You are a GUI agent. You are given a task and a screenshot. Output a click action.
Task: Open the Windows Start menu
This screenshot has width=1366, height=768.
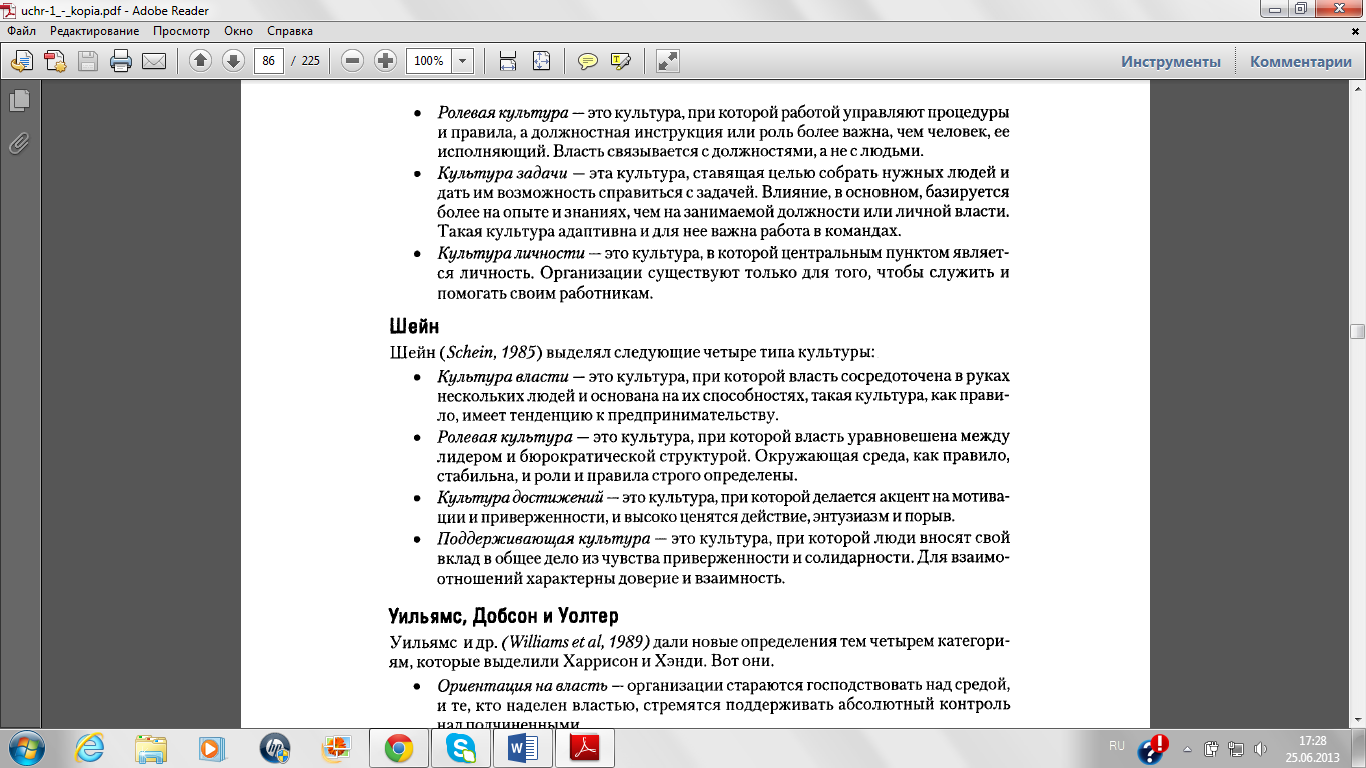25,747
